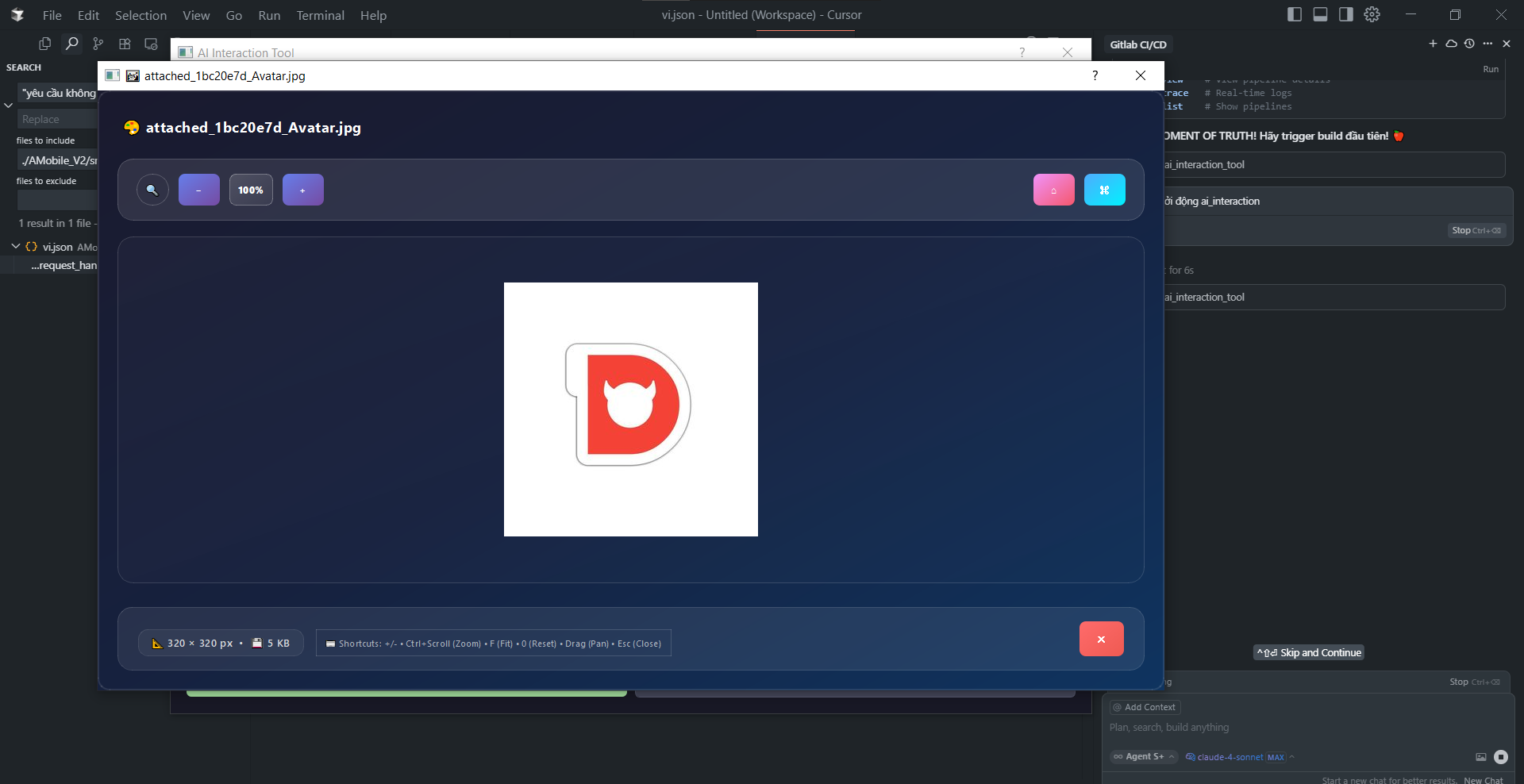Screen dimensions: 1524x784
Task: Open the Explorer view in the activity bar
Action: (45, 44)
